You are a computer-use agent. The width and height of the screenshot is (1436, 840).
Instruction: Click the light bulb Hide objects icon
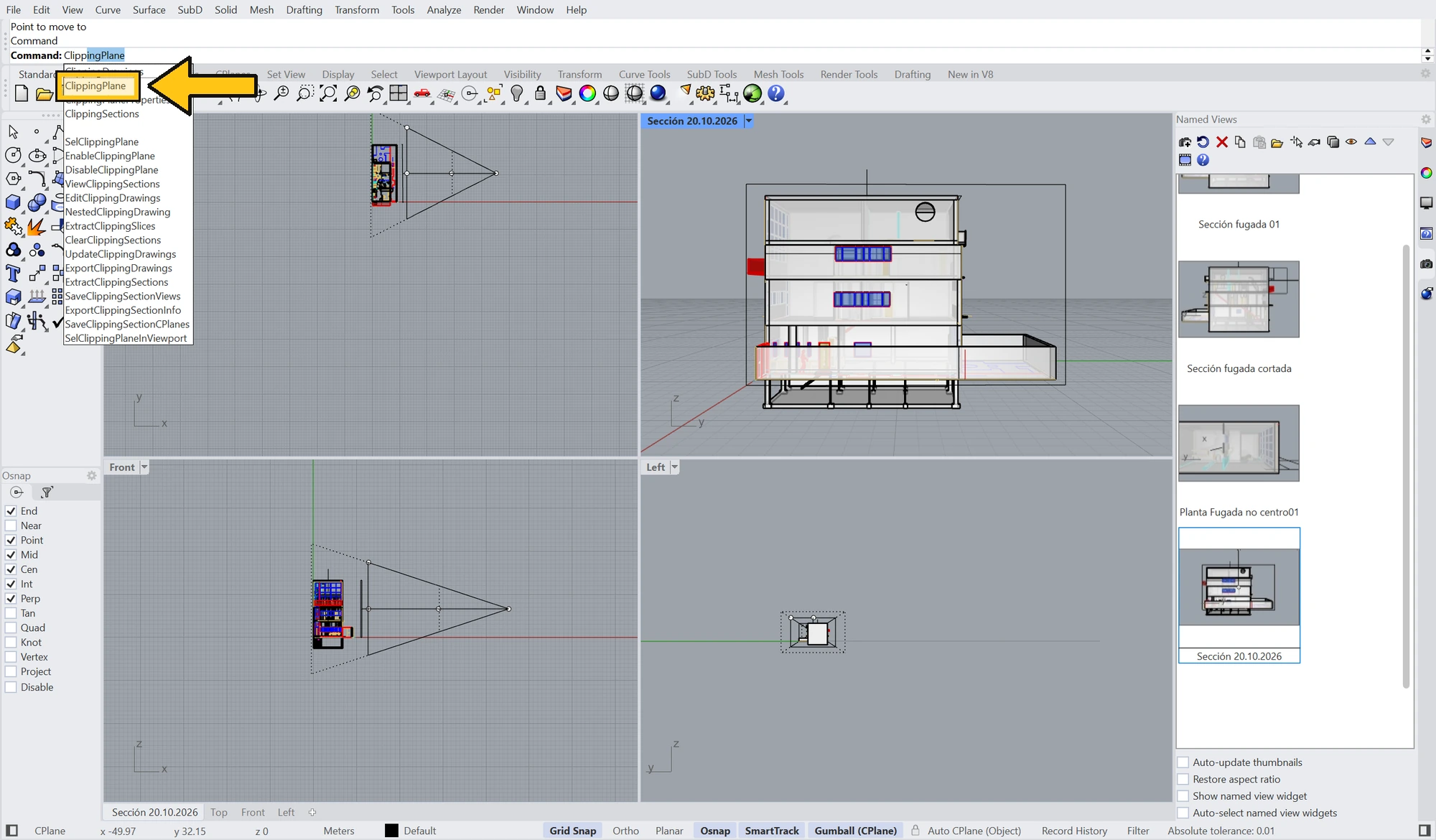[x=516, y=93]
